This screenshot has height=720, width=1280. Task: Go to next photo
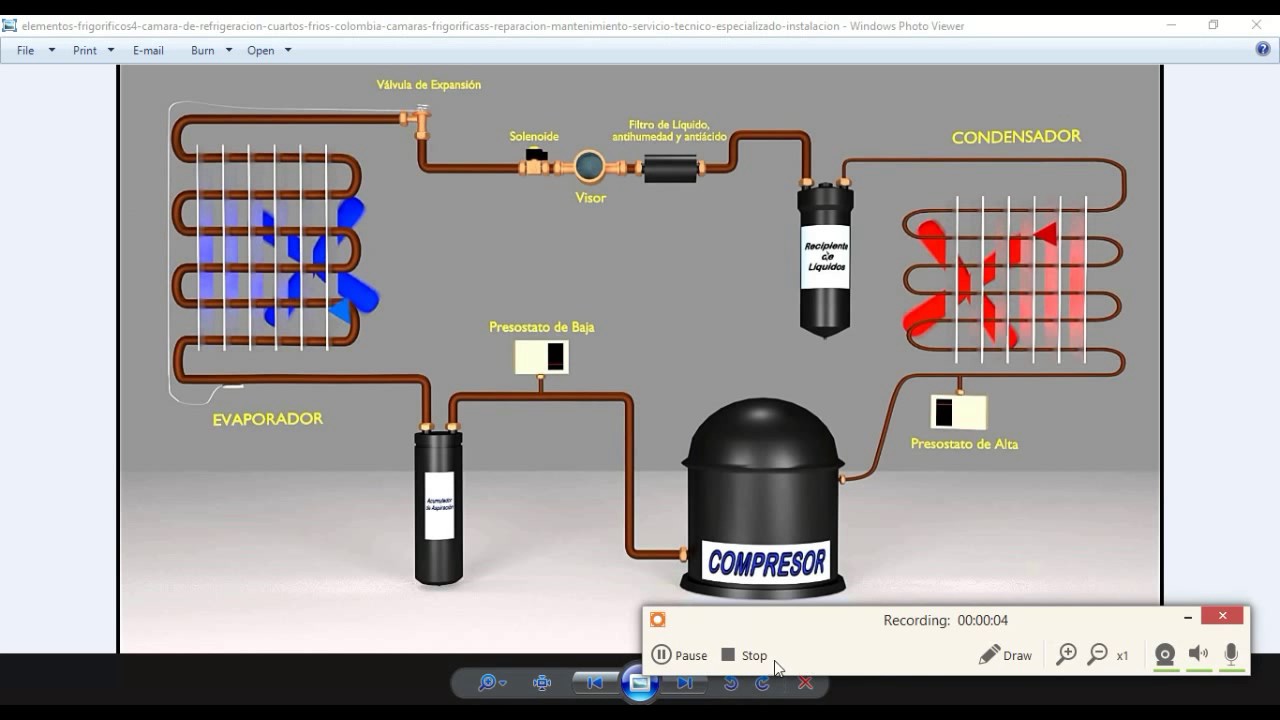(x=685, y=683)
